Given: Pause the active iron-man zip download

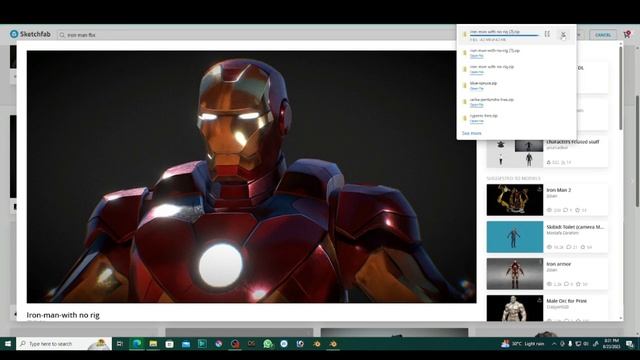Looking at the screenshot, I should point(547,34).
